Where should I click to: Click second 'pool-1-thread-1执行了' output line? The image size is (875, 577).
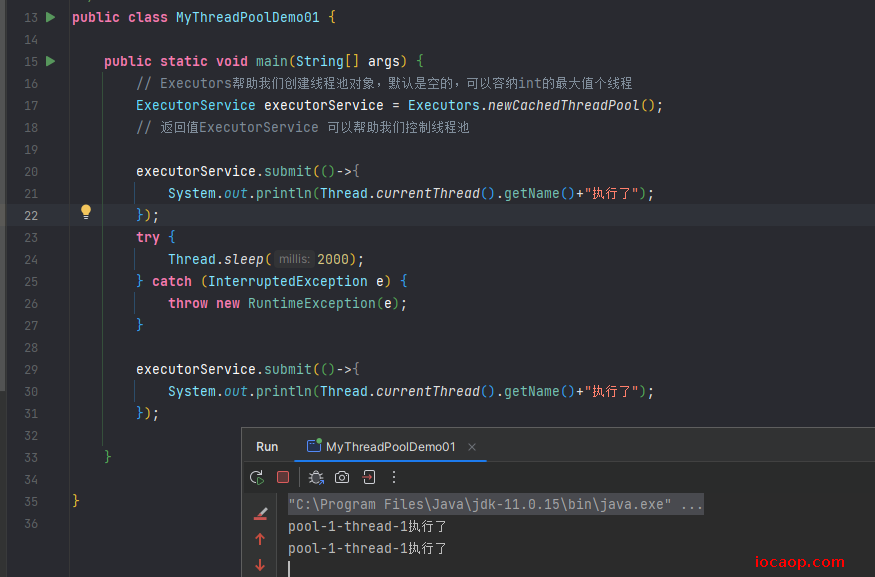367,549
